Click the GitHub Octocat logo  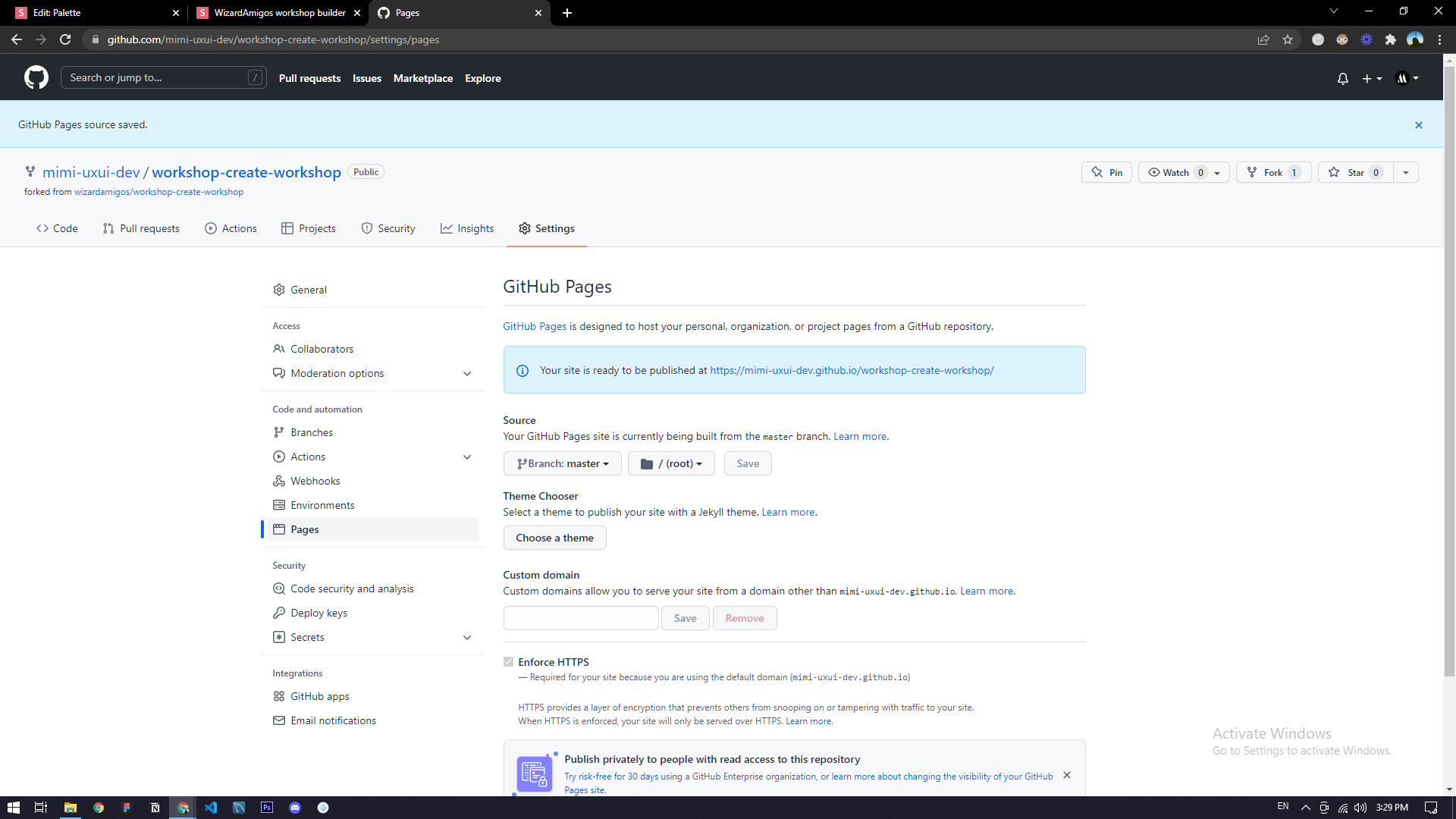tap(36, 77)
